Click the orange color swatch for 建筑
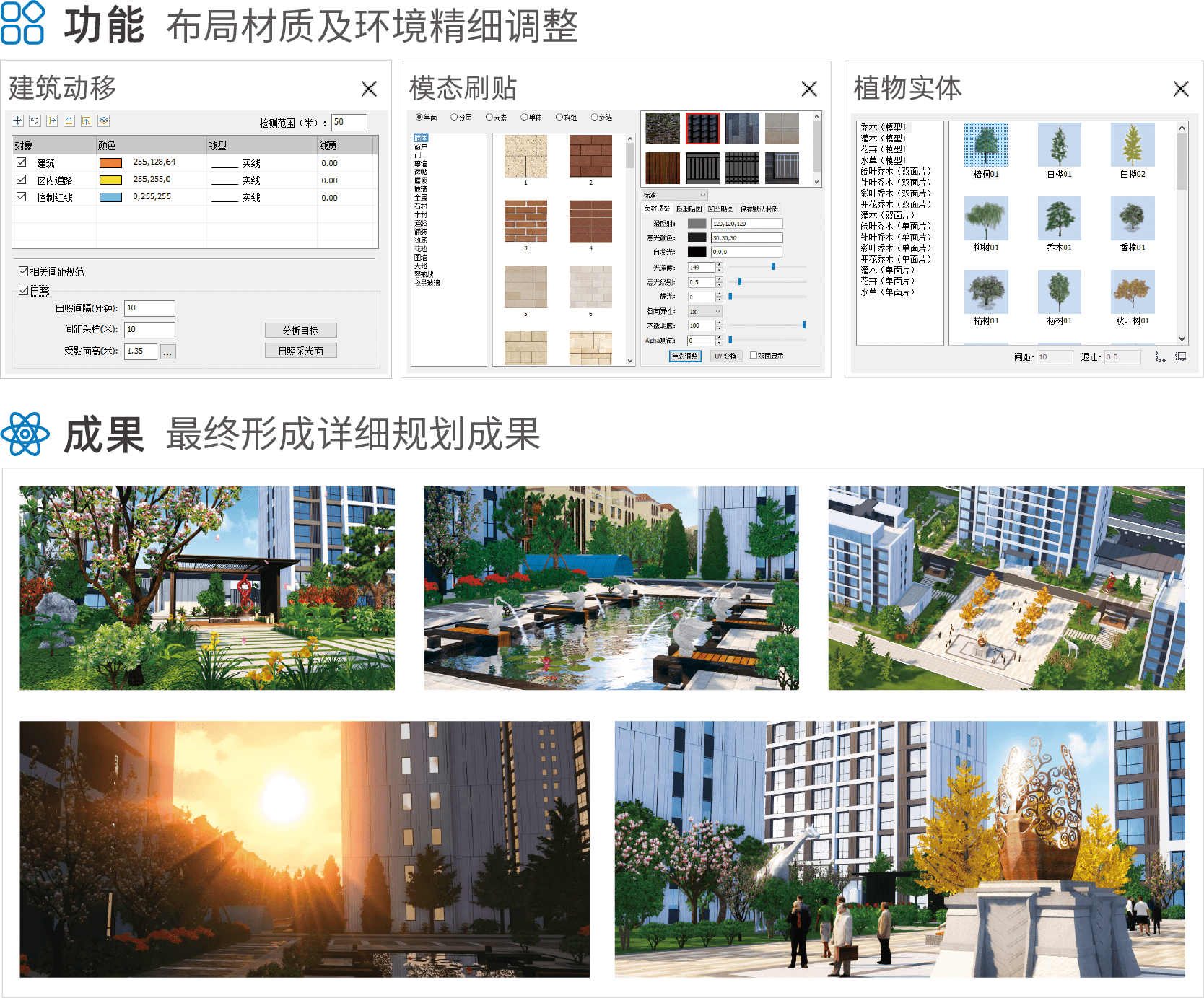The height and width of the screenshot is (998, 1204). point(110,163)
